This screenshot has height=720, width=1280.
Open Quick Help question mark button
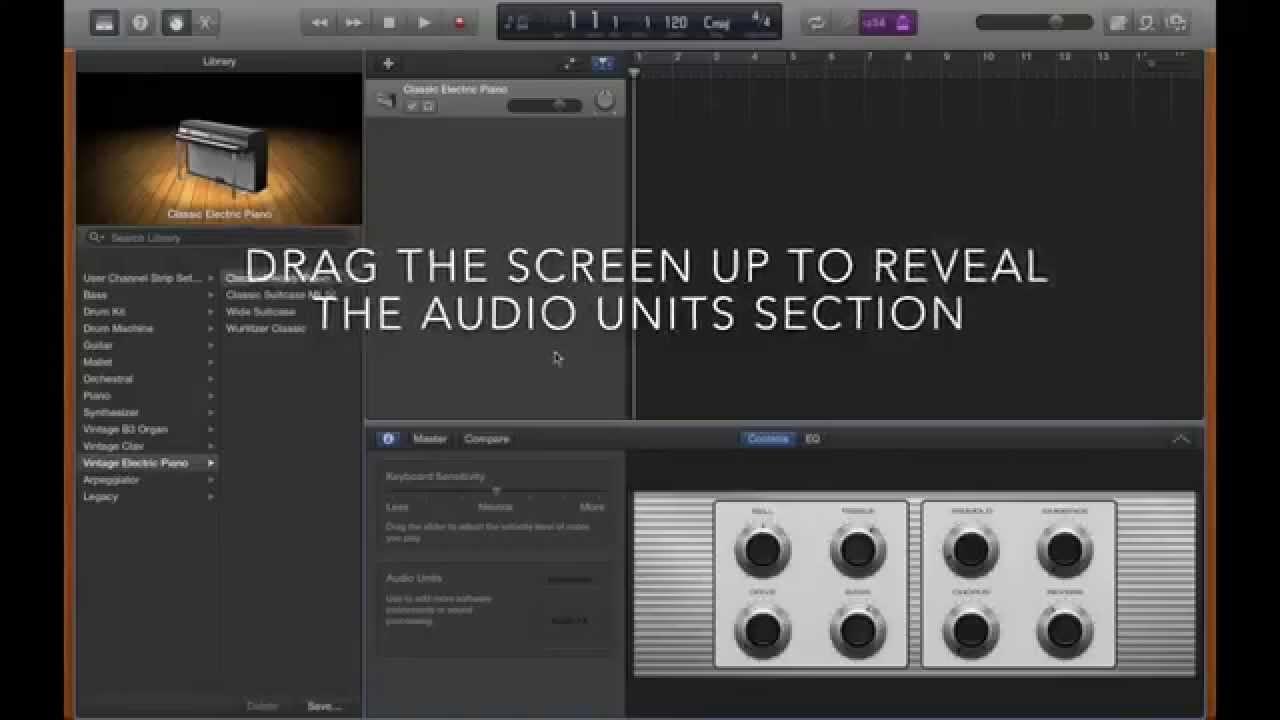[x=140, y=23]
